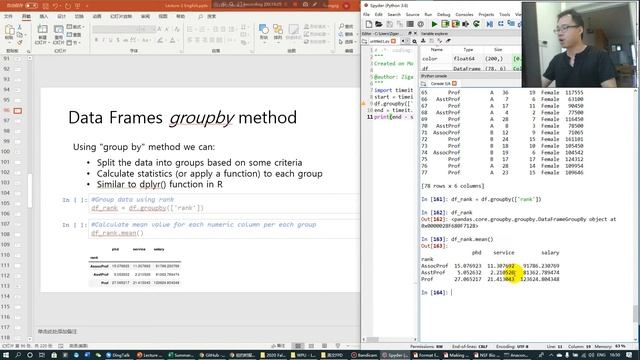Start slideshow from beginning in quick access

click(x=78, y=6)
